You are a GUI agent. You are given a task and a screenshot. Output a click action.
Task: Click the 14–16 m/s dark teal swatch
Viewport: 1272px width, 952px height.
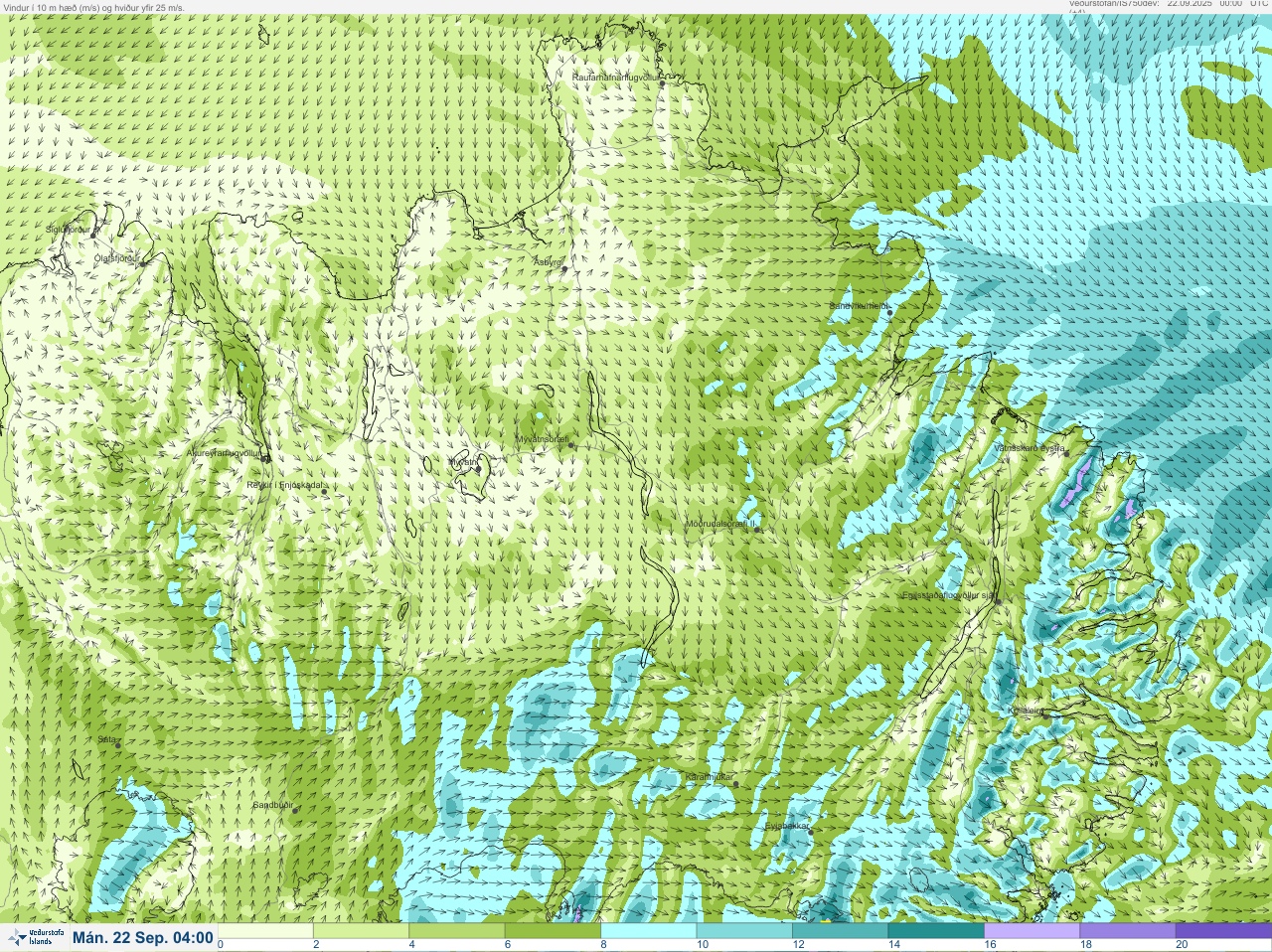[x=936, y=931]
